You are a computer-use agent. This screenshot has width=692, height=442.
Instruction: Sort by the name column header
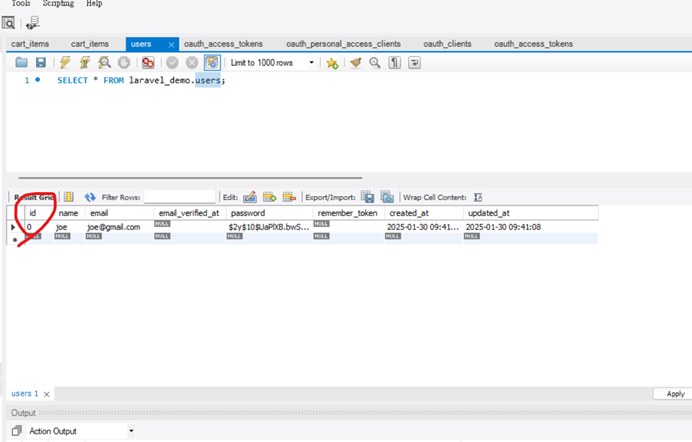[x=69, y=213]
